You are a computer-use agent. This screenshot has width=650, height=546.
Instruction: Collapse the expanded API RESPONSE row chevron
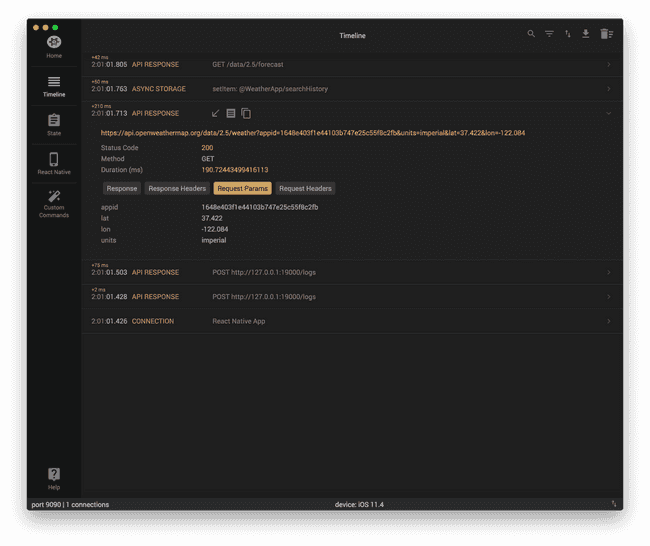point(609,113)
